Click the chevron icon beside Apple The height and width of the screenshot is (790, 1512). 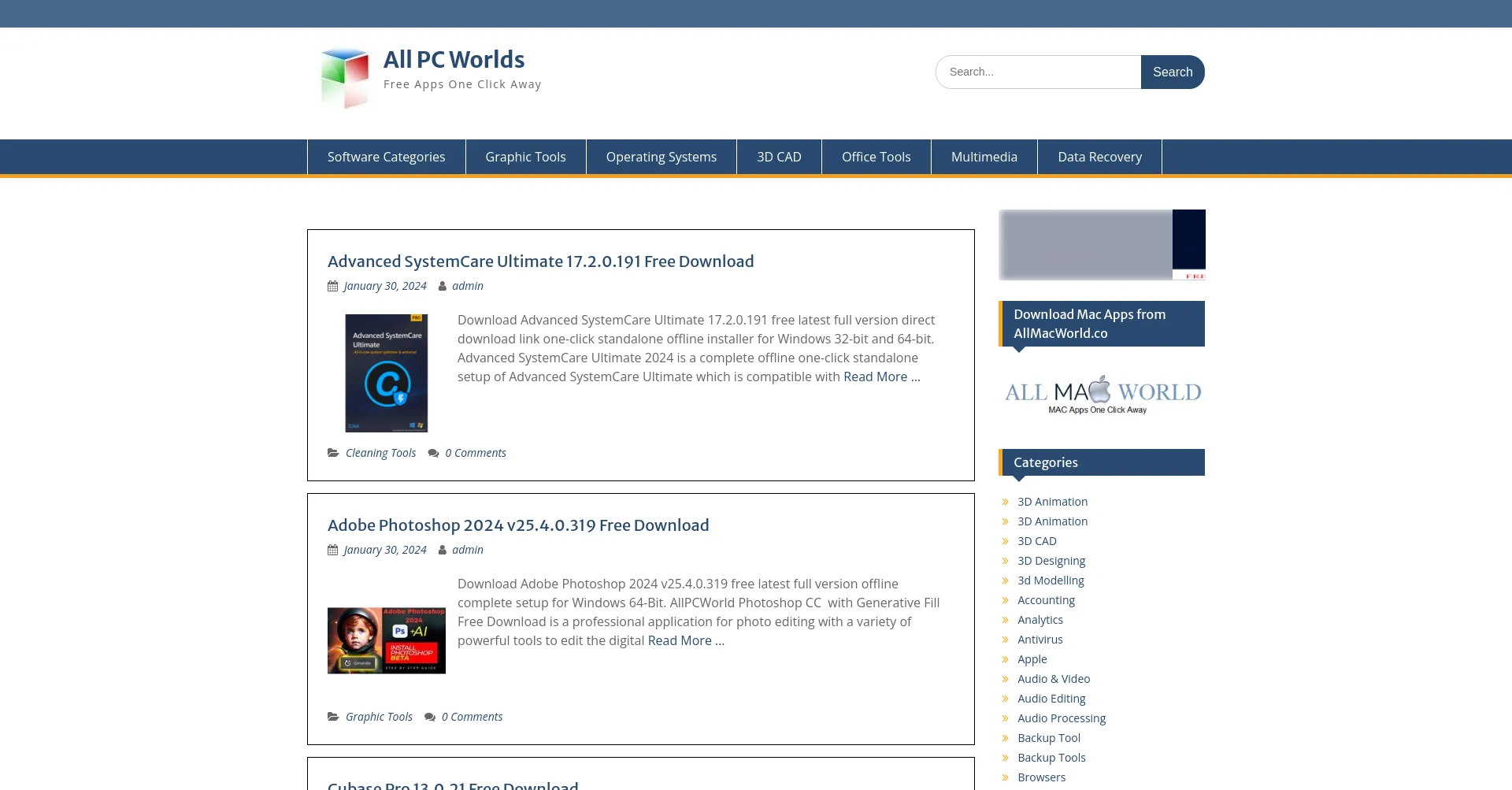(x=1006, y=659)
